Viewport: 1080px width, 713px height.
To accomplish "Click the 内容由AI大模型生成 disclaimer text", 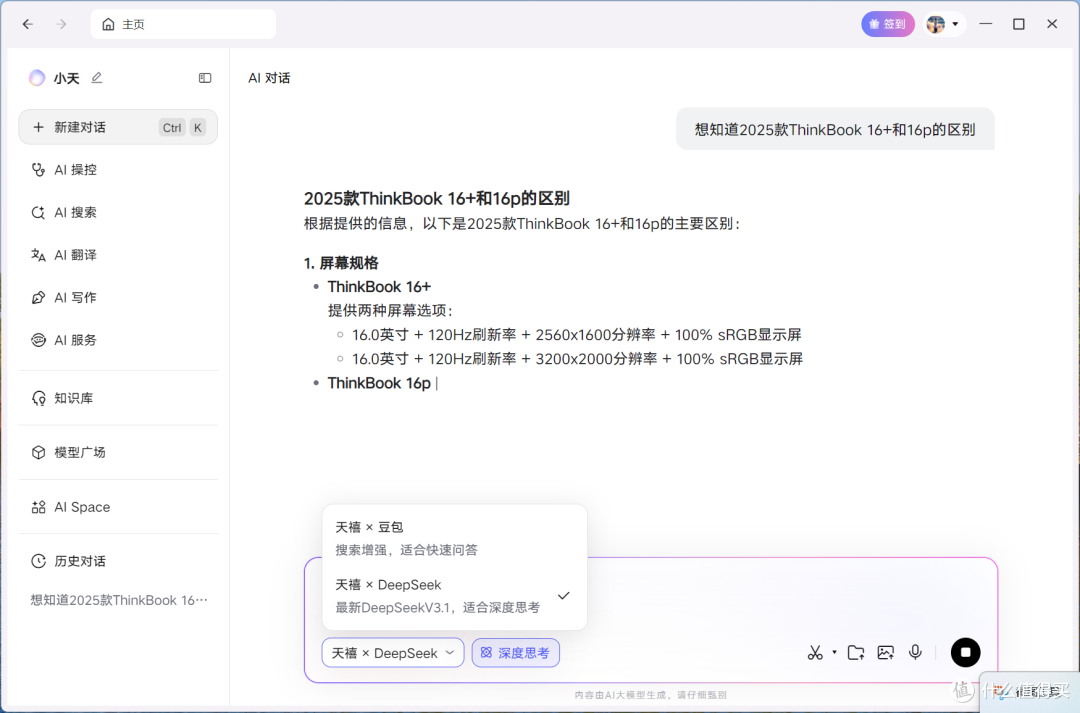I will pyautogui.click(x=650, y=695).
